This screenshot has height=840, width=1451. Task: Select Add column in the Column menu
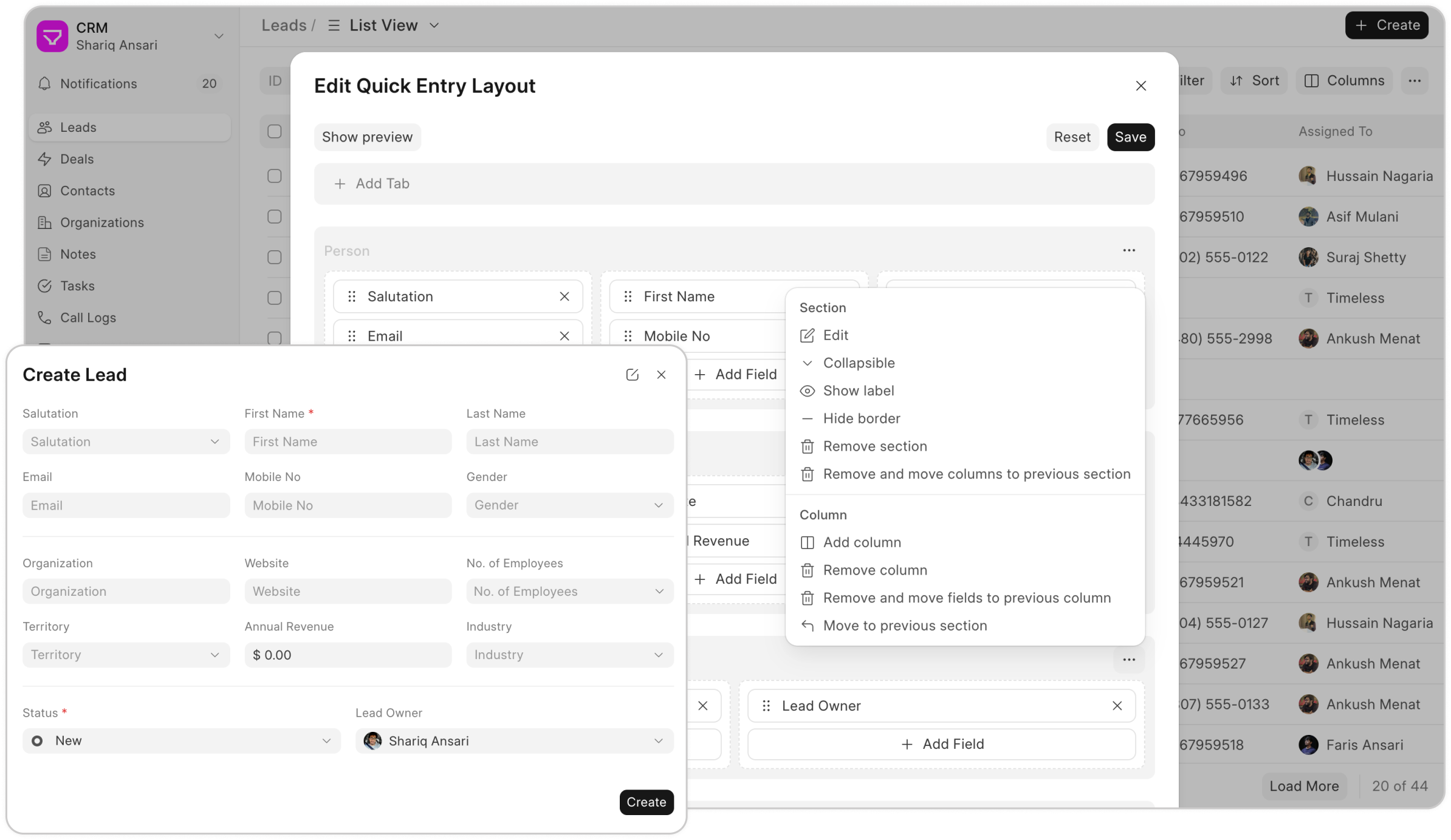862,542
